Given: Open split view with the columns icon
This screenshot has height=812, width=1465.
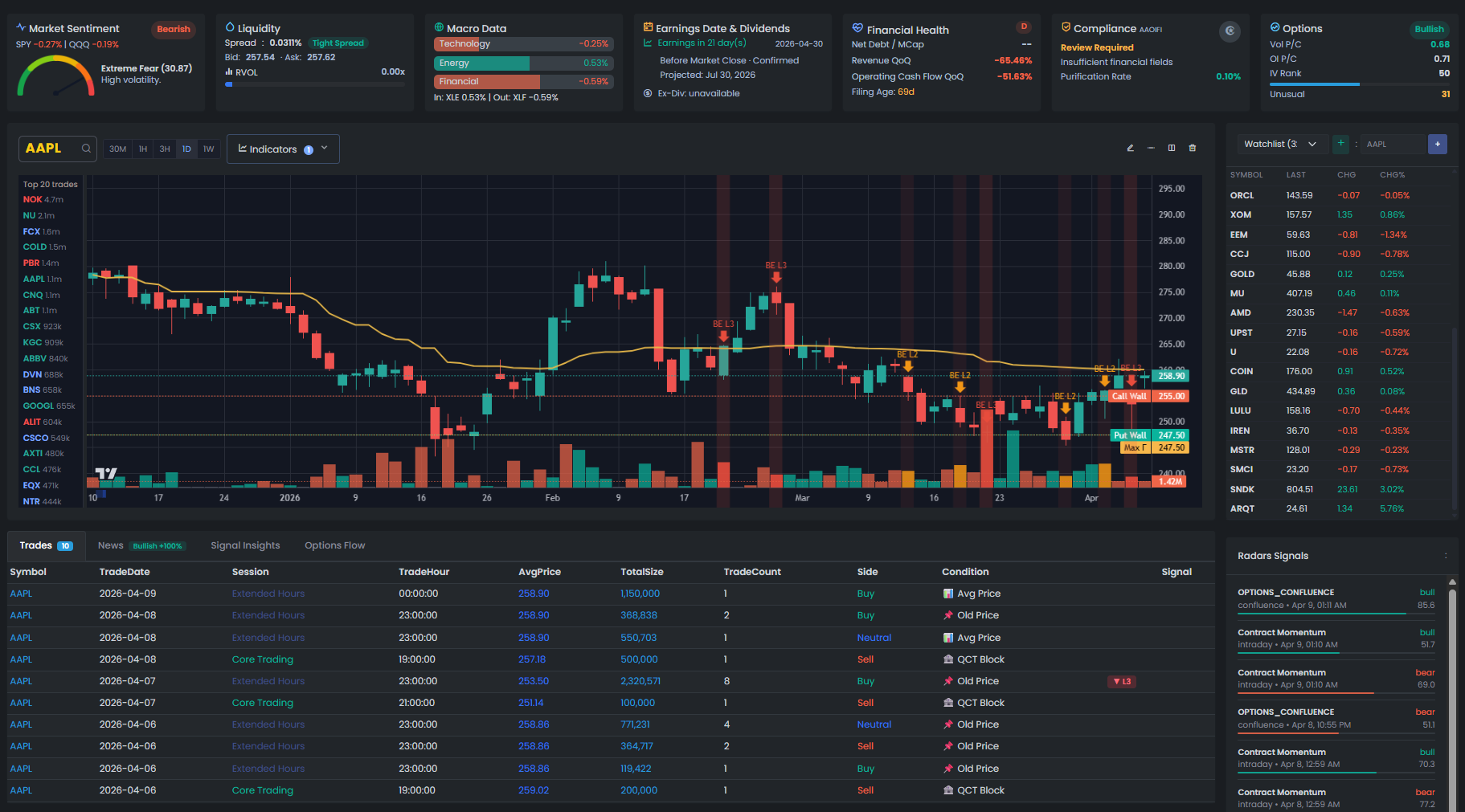Looking at the screenshot, I should 1171,148.
